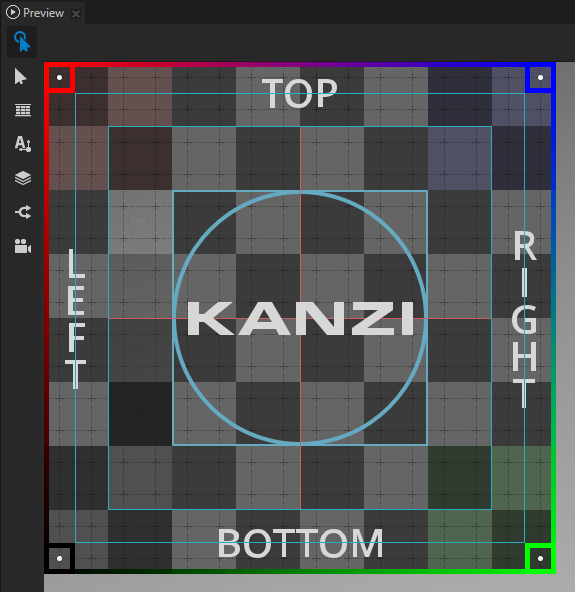Click the KANZI logo in the center
Image resolution: width=575 pixels, height=592 pixels.
(300, 318)
